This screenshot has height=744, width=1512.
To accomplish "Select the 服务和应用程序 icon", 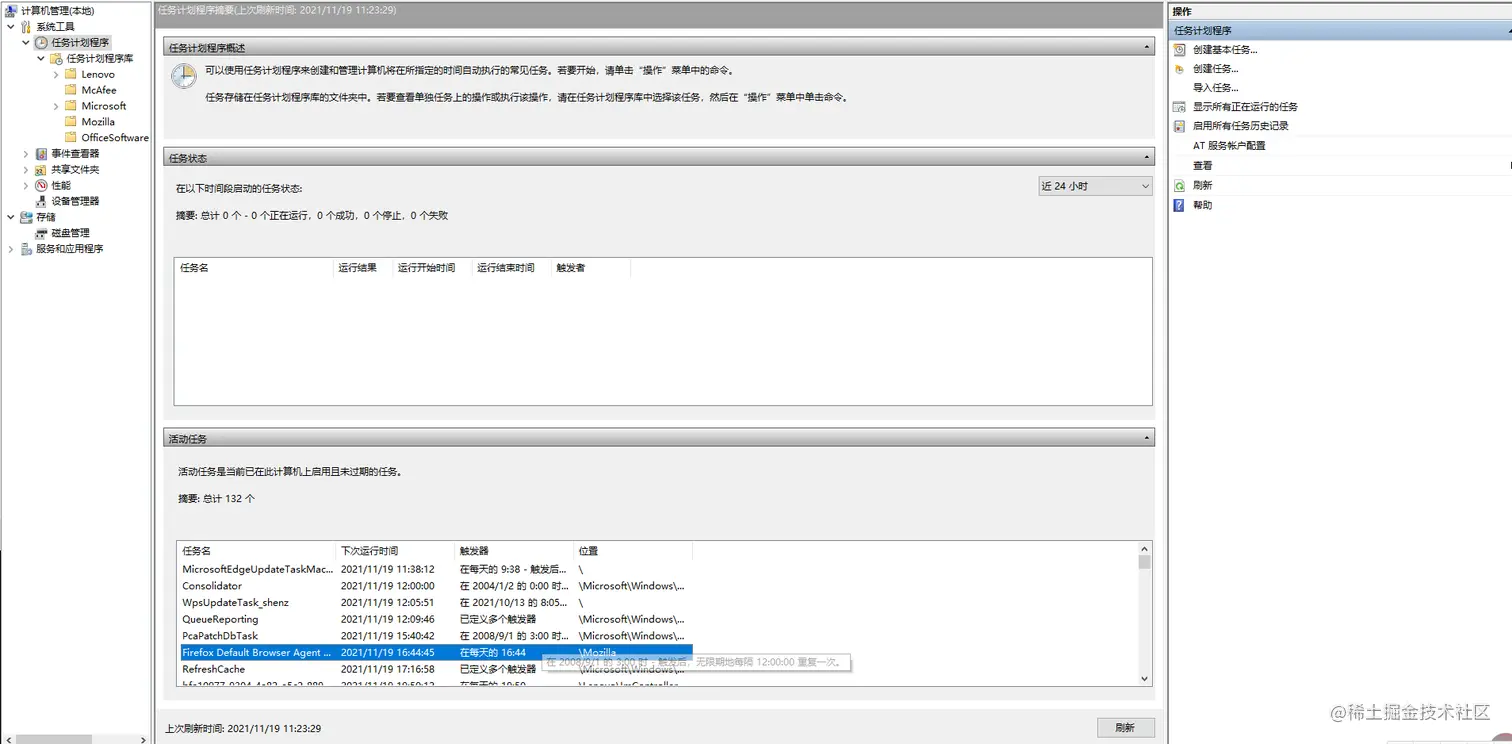I will pos(27,249).
